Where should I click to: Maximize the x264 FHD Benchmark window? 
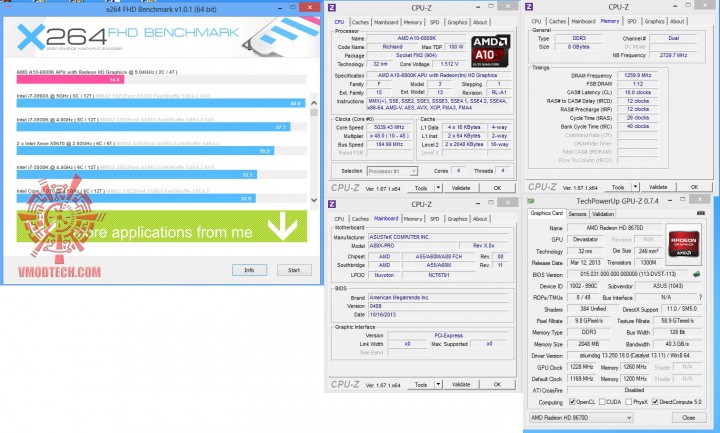292,7
